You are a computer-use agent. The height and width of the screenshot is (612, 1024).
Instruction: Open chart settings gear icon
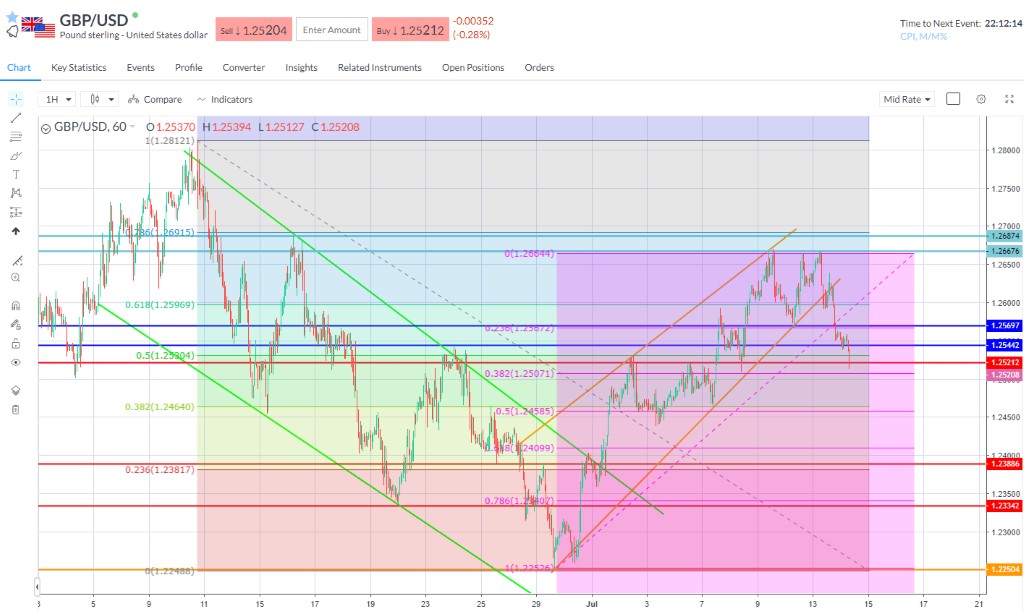coord(981,99)
